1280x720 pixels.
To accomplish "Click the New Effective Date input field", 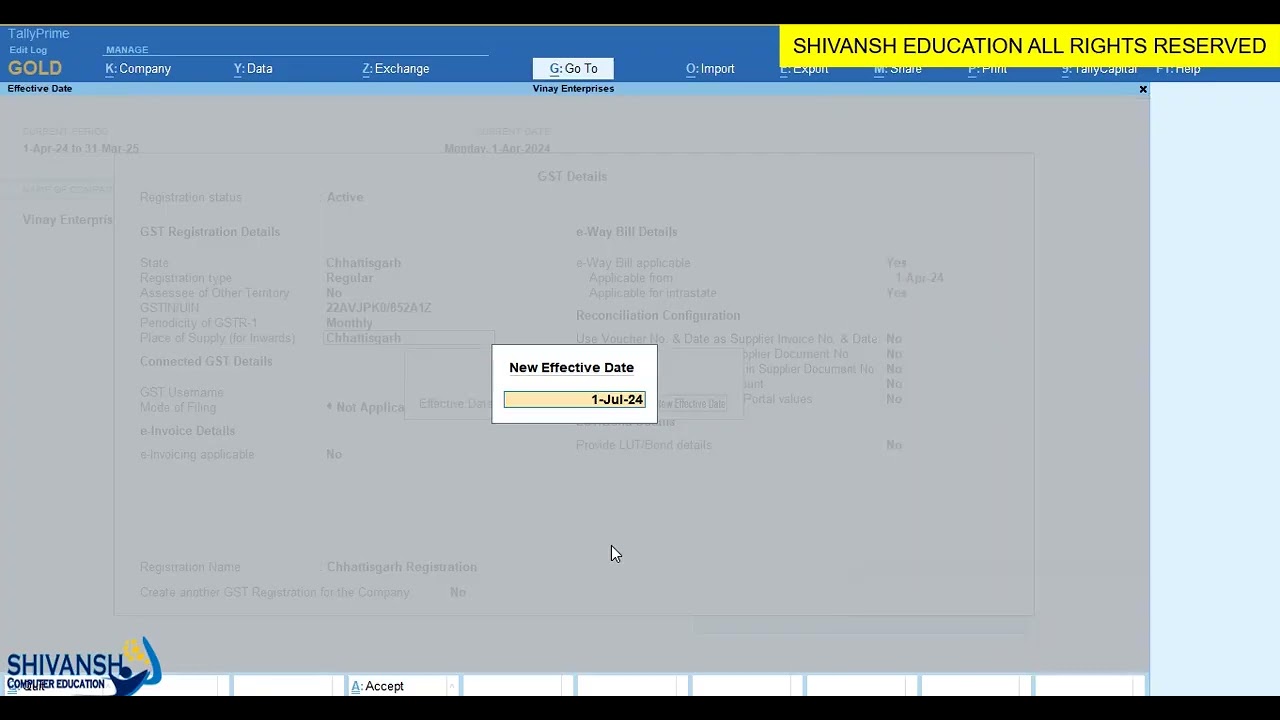I will 575,400.
